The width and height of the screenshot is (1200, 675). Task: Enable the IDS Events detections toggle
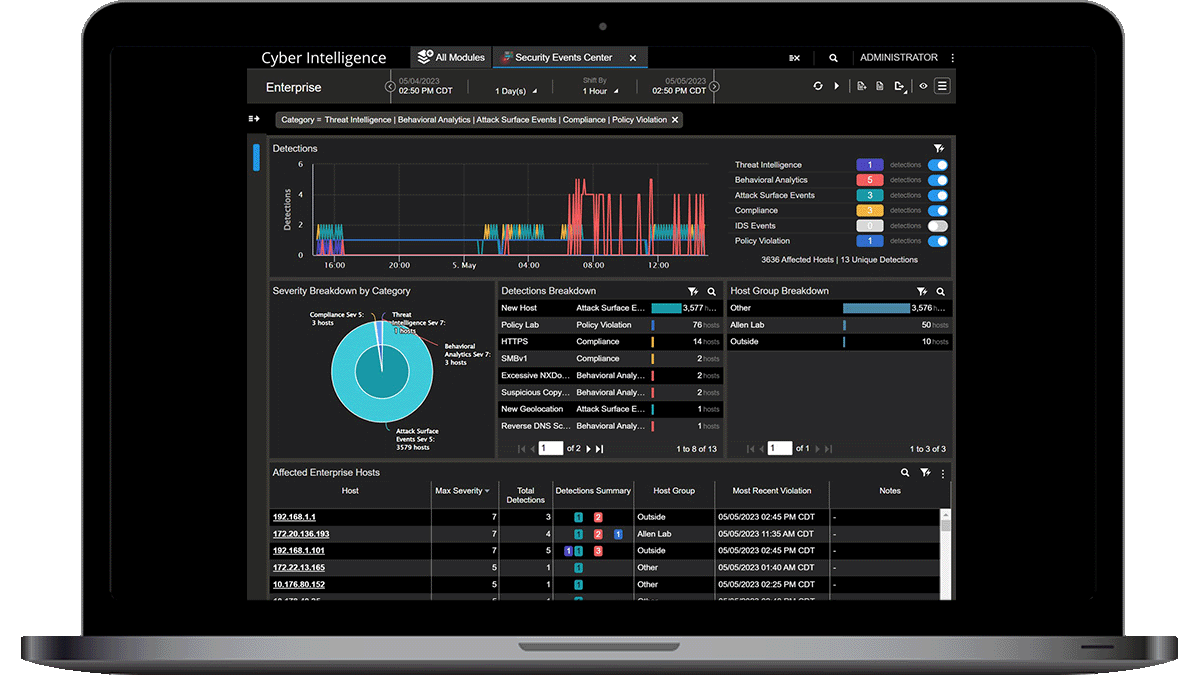[x=938, y=226]
